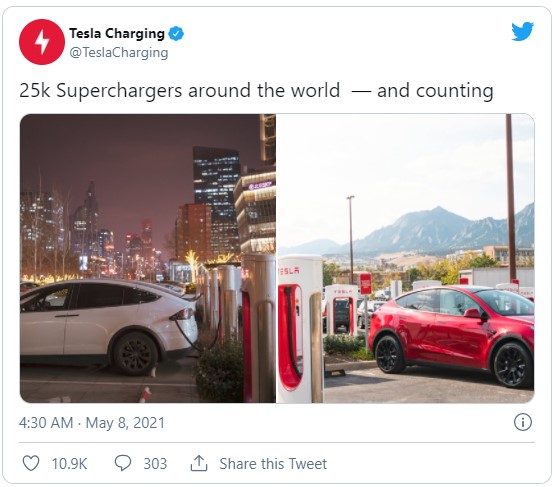
Task: Click the Share this Tweet text
Action: pyautogui.click(x=273, y=464)
